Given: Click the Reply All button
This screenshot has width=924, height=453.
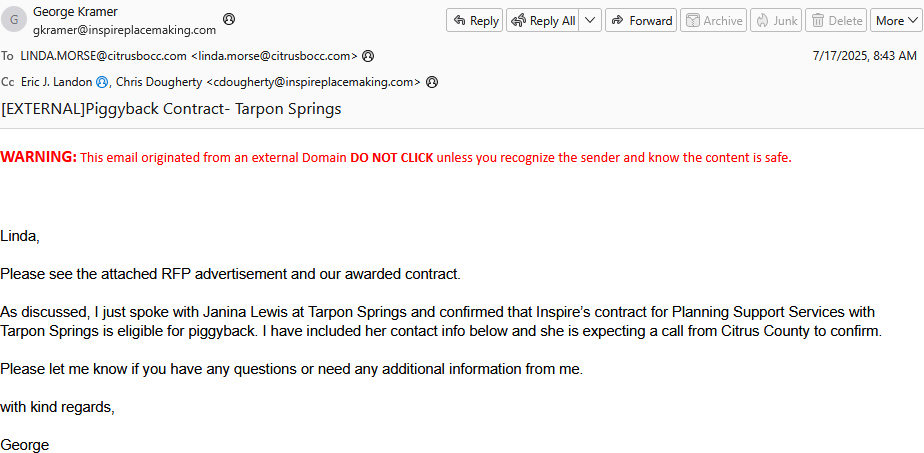Looking at the screenshot, I should 543,21.
